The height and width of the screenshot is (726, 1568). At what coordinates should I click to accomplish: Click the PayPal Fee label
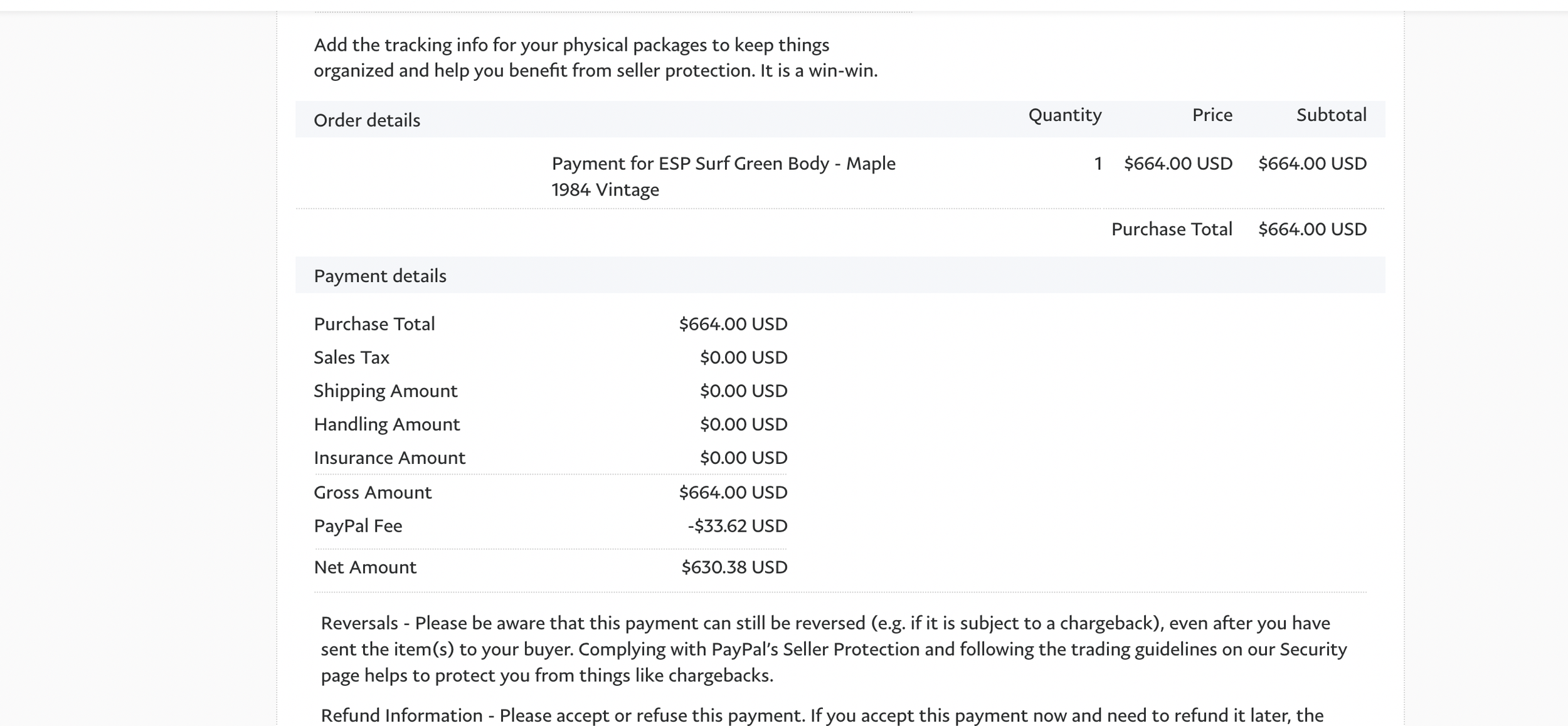[x=358, y=525]
